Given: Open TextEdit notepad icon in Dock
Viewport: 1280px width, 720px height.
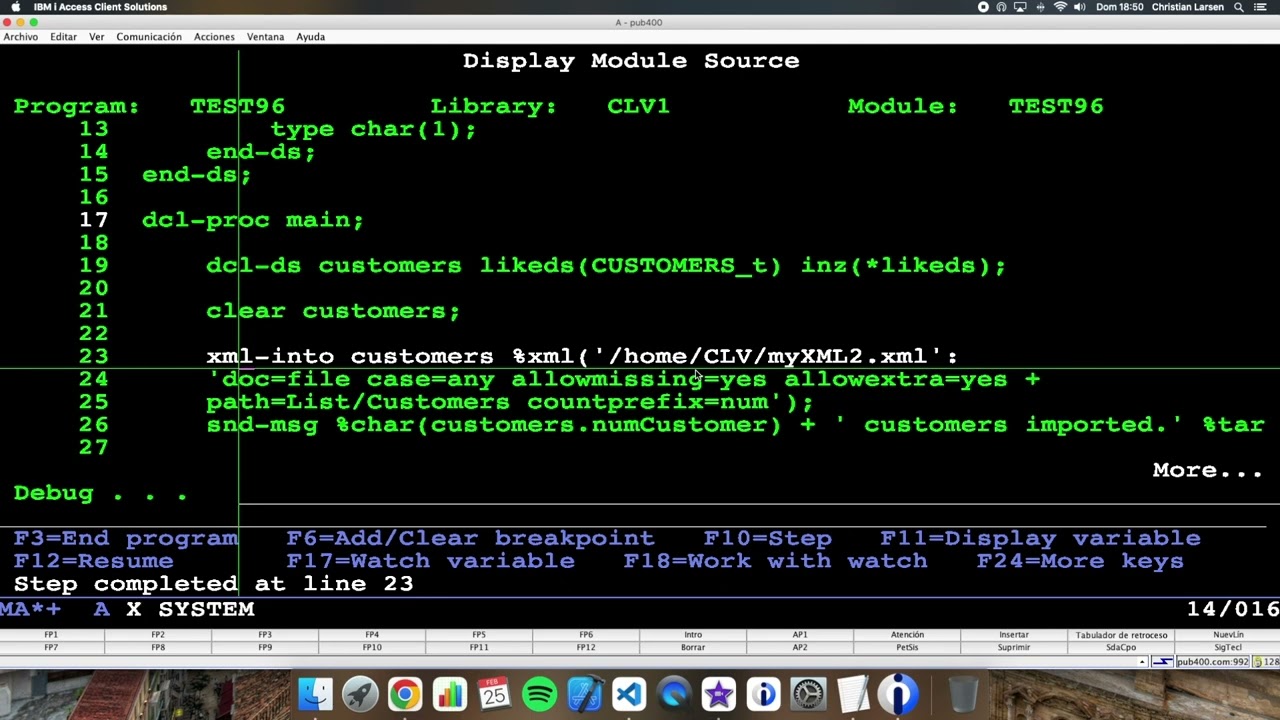Looking at the screenshot, I should 853,694.
